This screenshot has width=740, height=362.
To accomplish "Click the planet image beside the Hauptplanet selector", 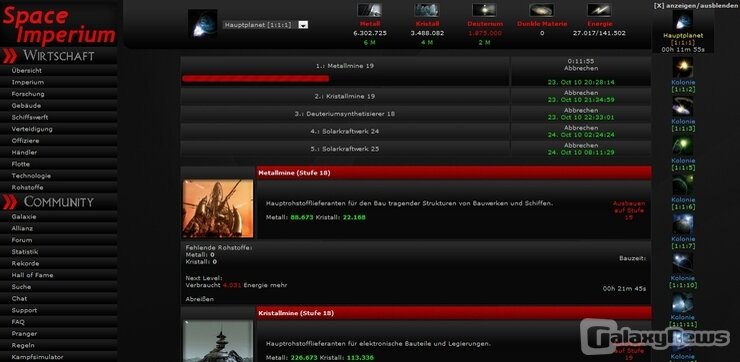I will [202, 24].
